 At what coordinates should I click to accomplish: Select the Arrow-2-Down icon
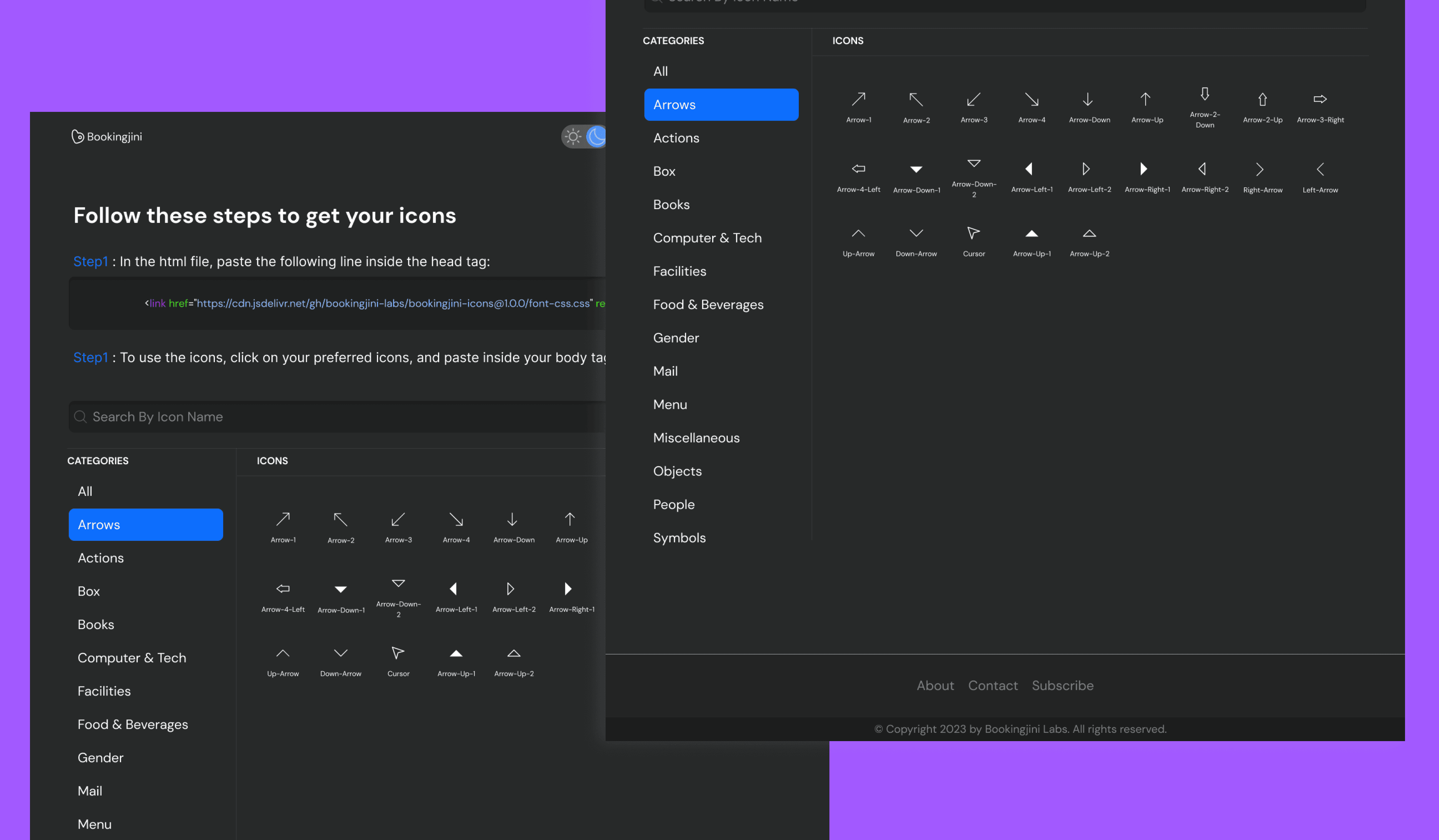coord(1204,95)
